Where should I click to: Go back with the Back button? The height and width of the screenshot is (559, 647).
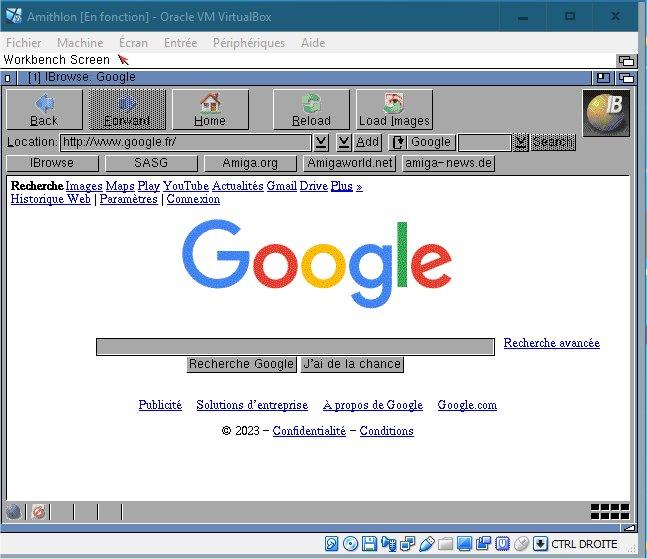[45, 110]
